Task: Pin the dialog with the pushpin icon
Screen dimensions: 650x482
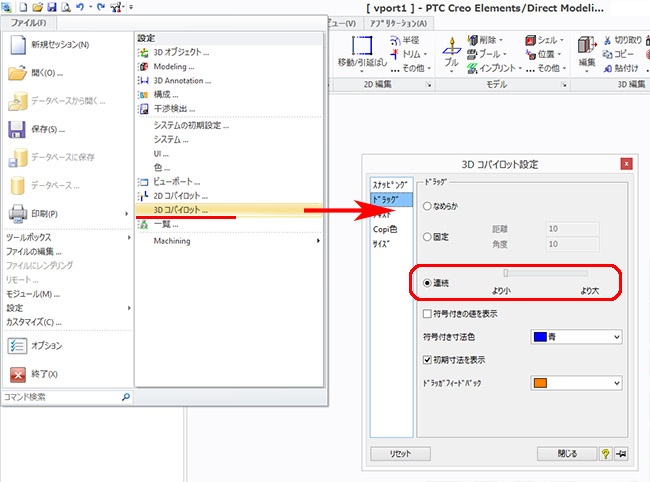Action: [623, 454]
